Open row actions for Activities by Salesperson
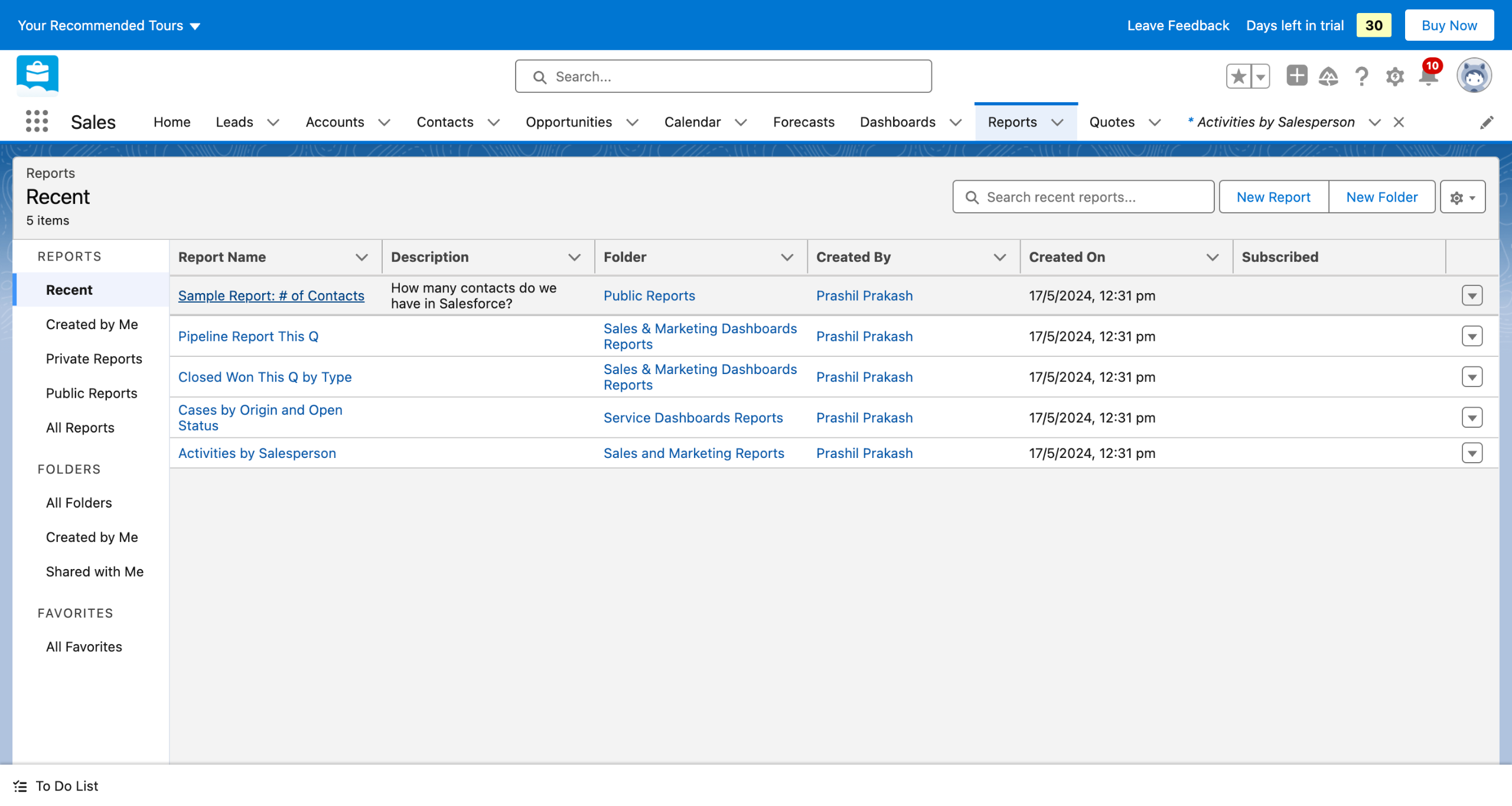Image resolution: width=1512 pixels, height=806 pixels. click(1472, 453)
